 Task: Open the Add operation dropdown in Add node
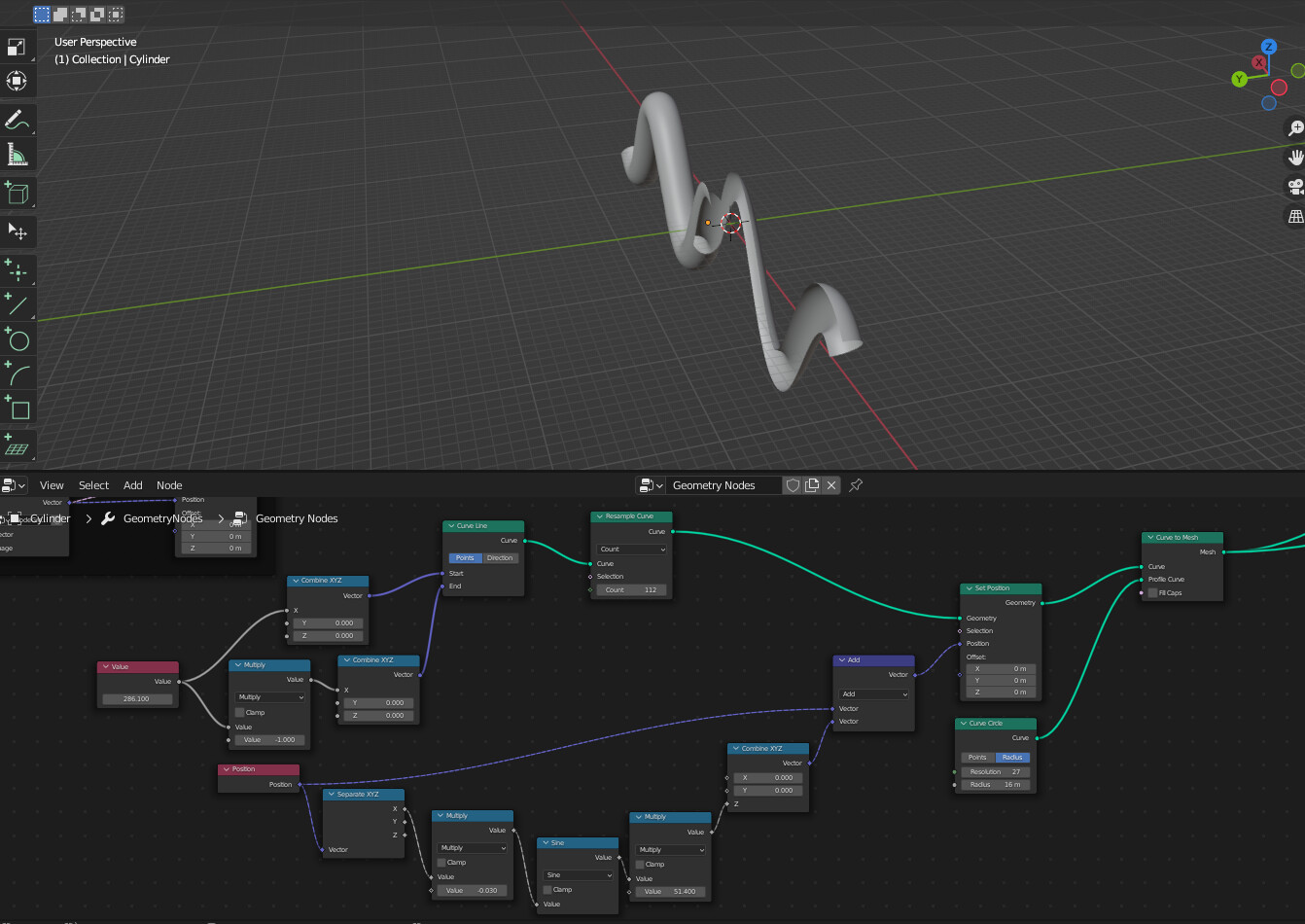[874, 694]
